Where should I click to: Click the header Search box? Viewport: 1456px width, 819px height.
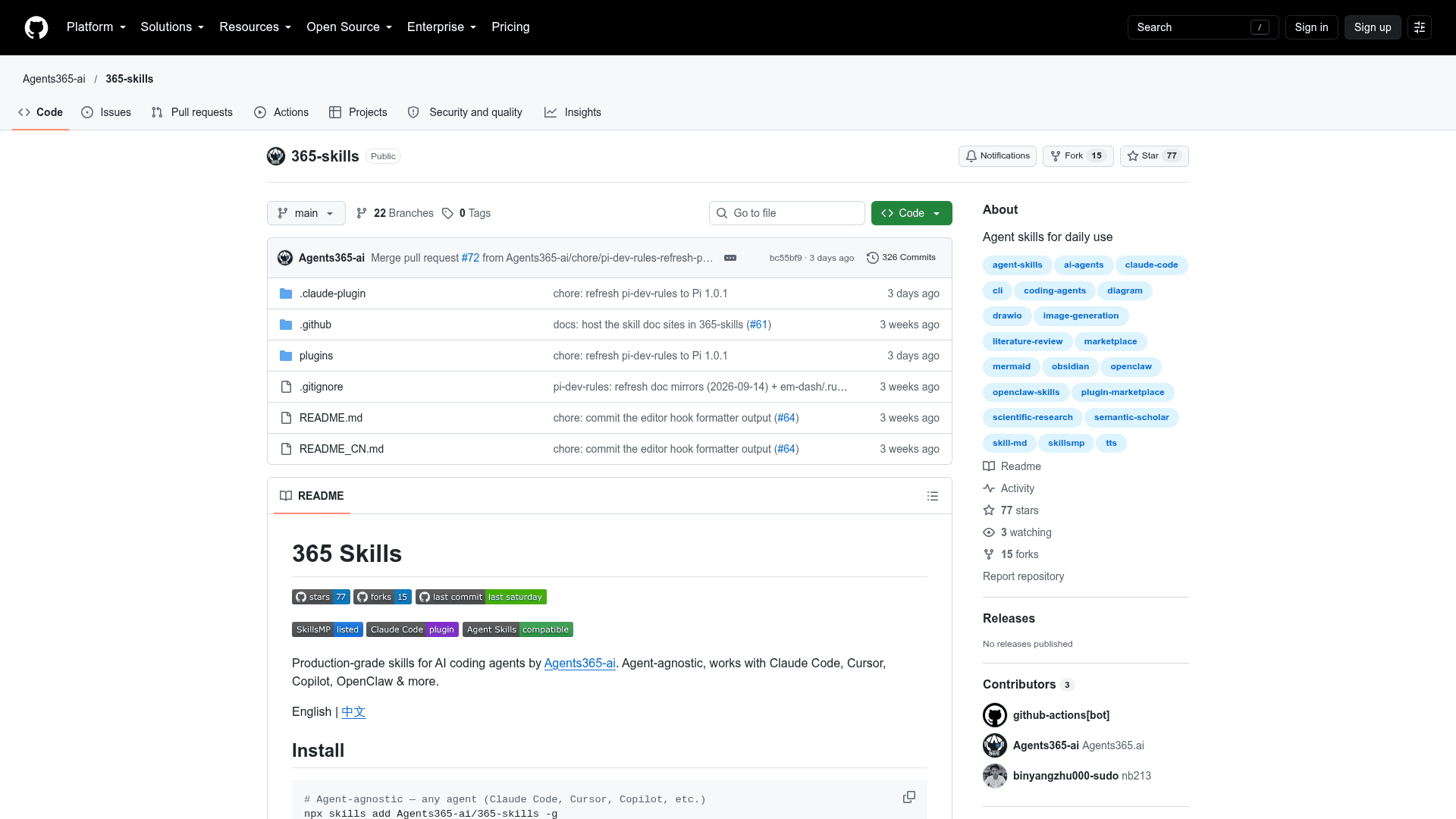tap(1203, 27)
